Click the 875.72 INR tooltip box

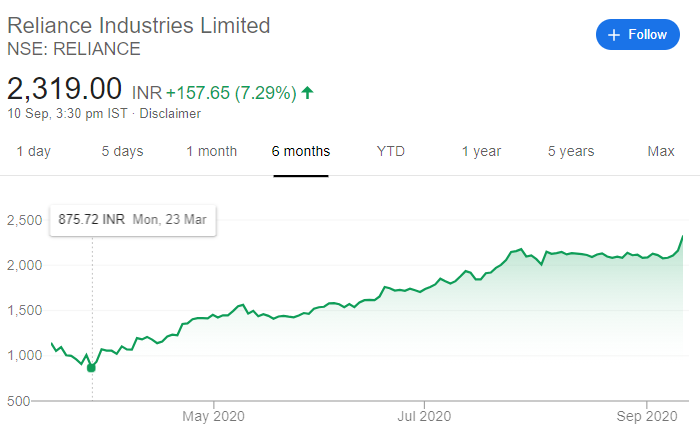133,220
